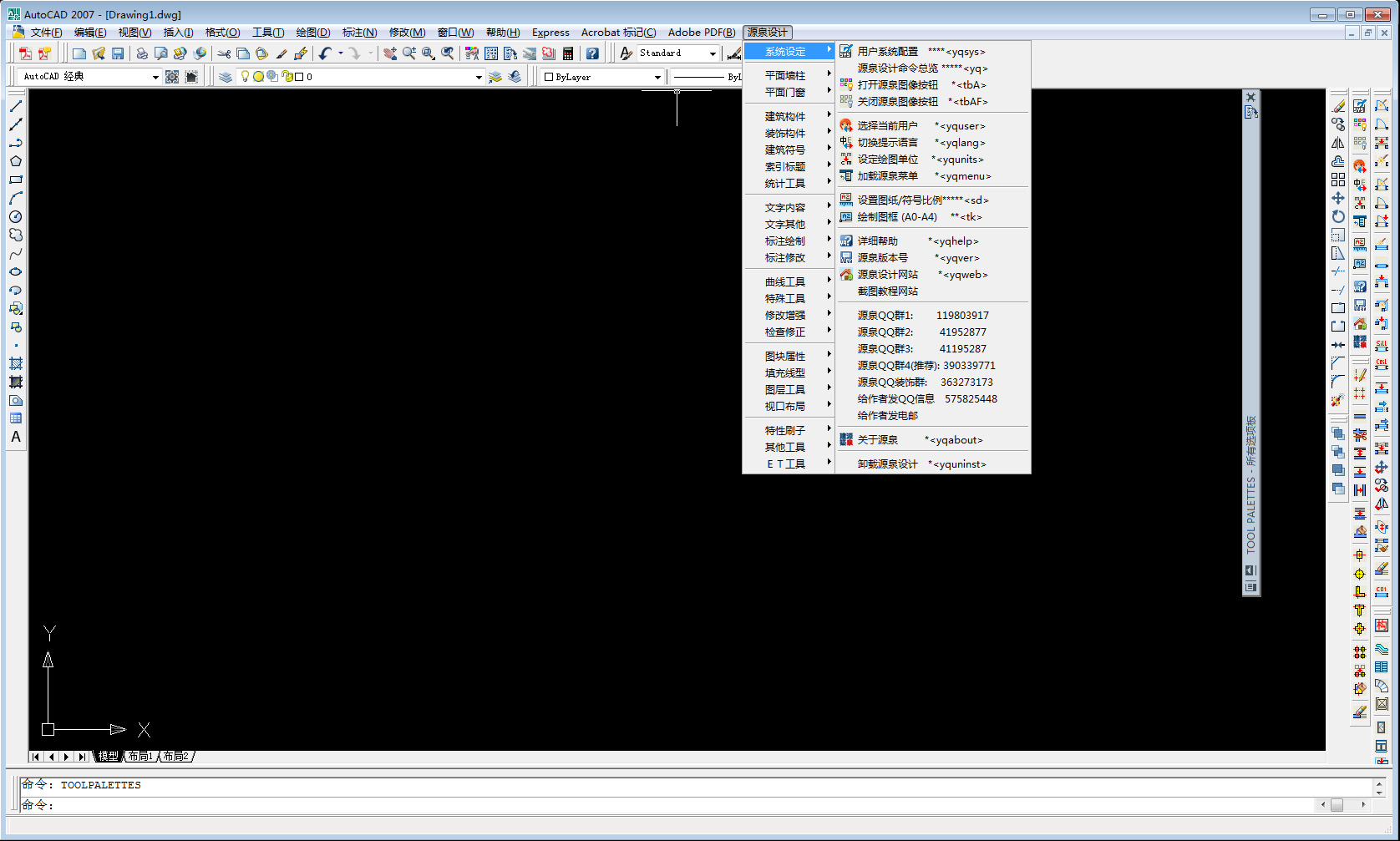The height and width of the screenshot is (841, 1400).
Task: Click the Undo arrow icon
Action: (x=325, y=53)
